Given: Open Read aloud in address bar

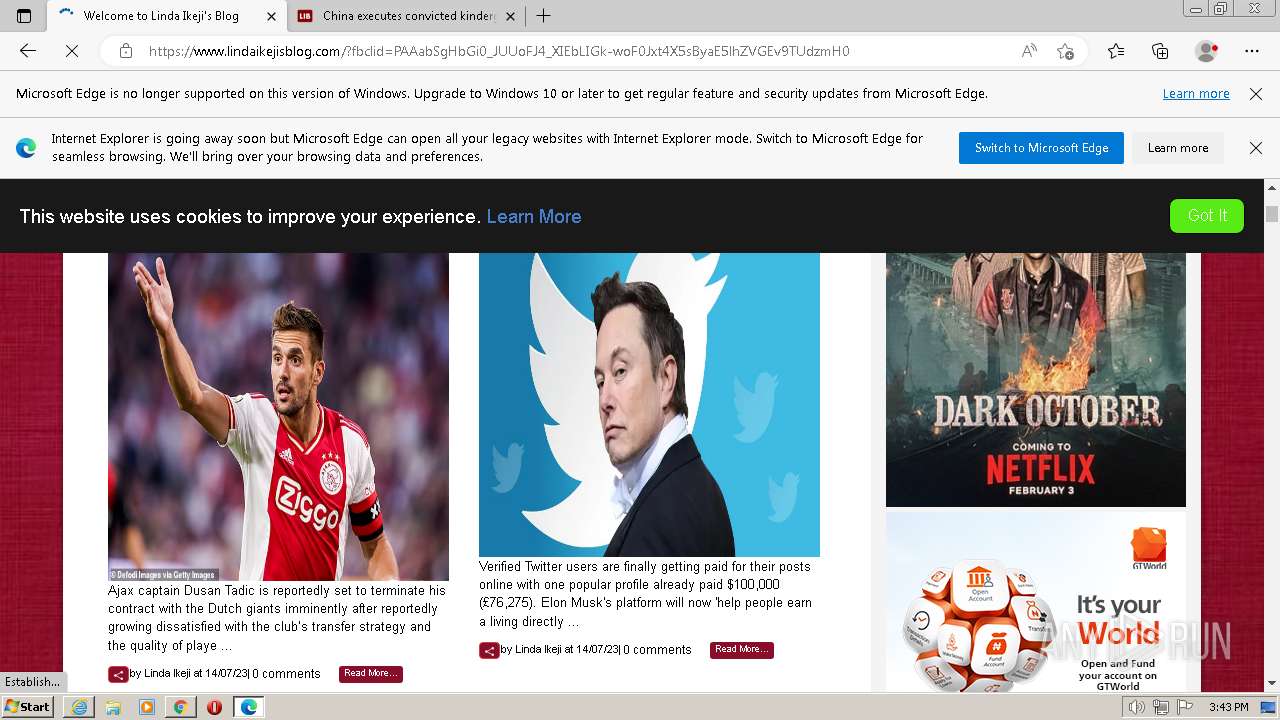Looking at the screenshot, I should click(x=1029, y=51).
